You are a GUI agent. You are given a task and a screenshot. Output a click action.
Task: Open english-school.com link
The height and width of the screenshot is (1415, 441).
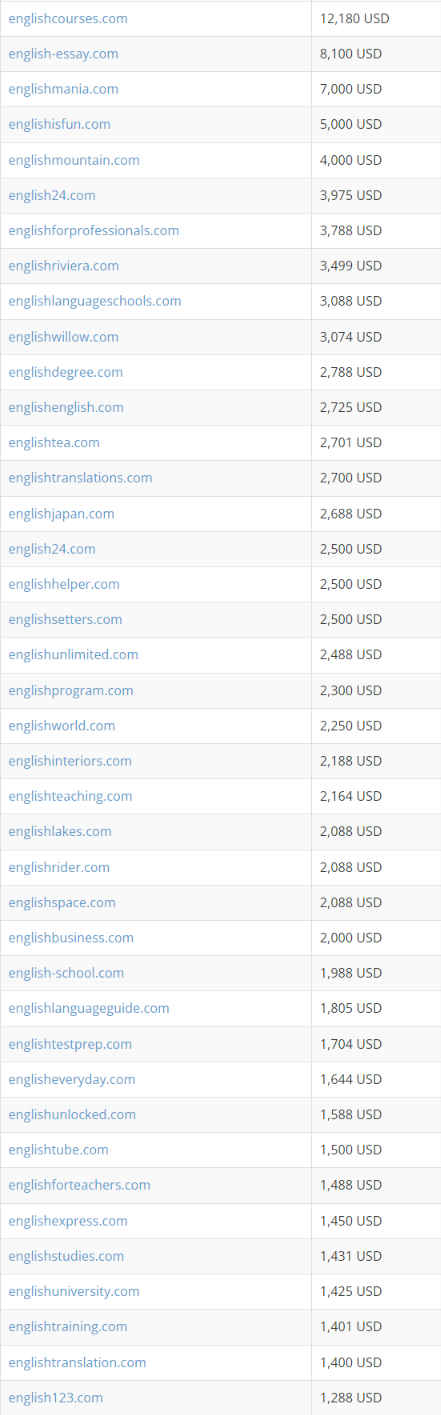[66, 973]
